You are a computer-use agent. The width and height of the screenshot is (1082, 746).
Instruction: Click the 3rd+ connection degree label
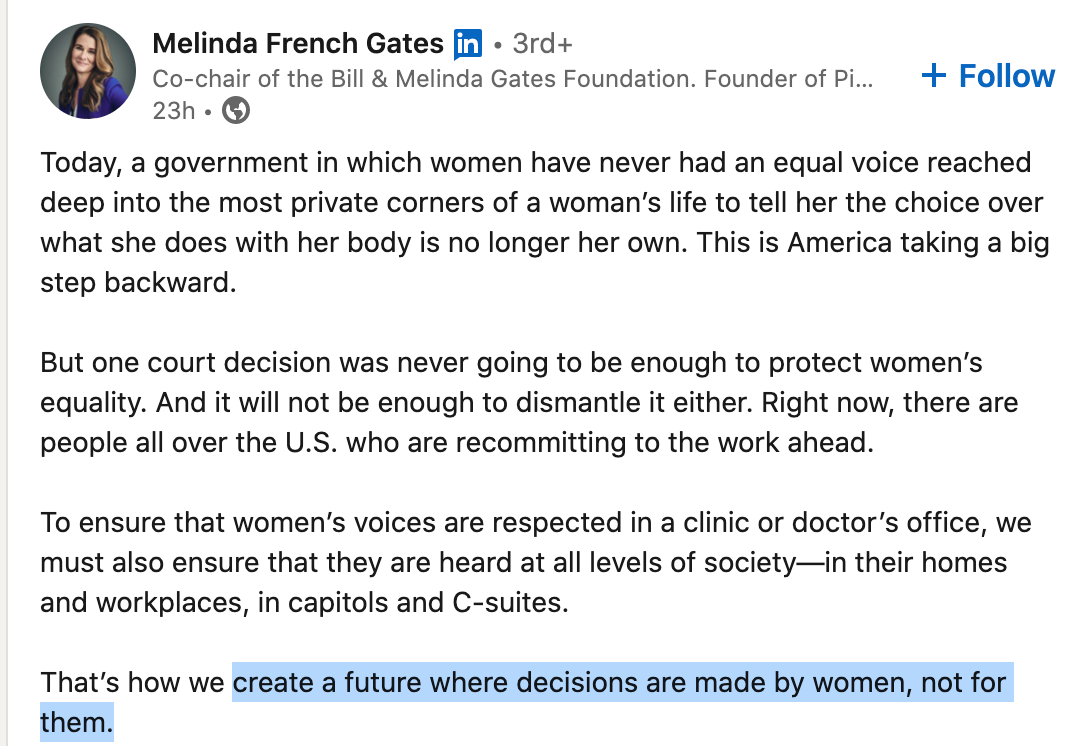(x=543, y=44)
